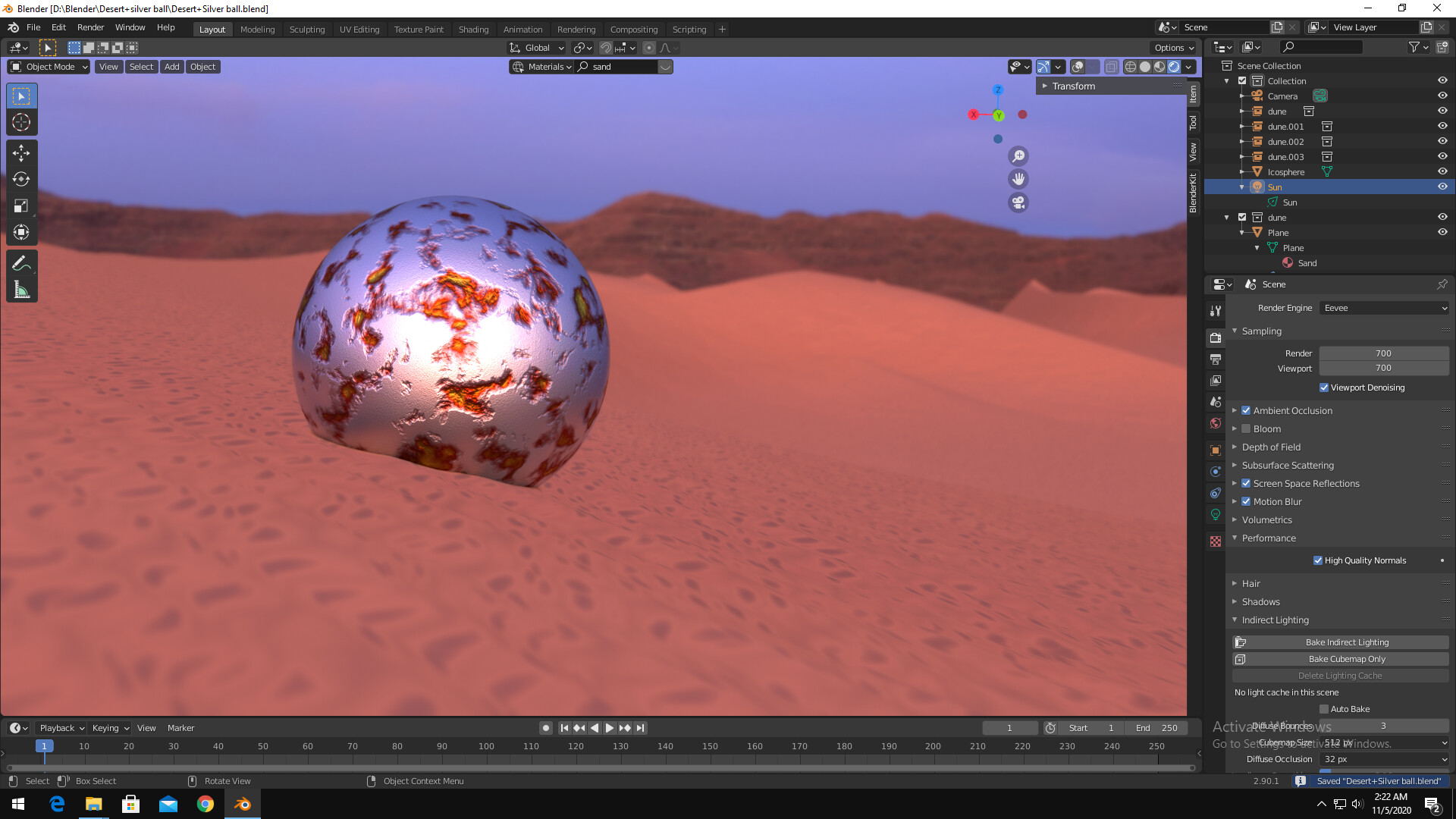1456x819 pixels.
Task: Collapse the Sun object in the outliner
Action: [x=1241, y=187]
